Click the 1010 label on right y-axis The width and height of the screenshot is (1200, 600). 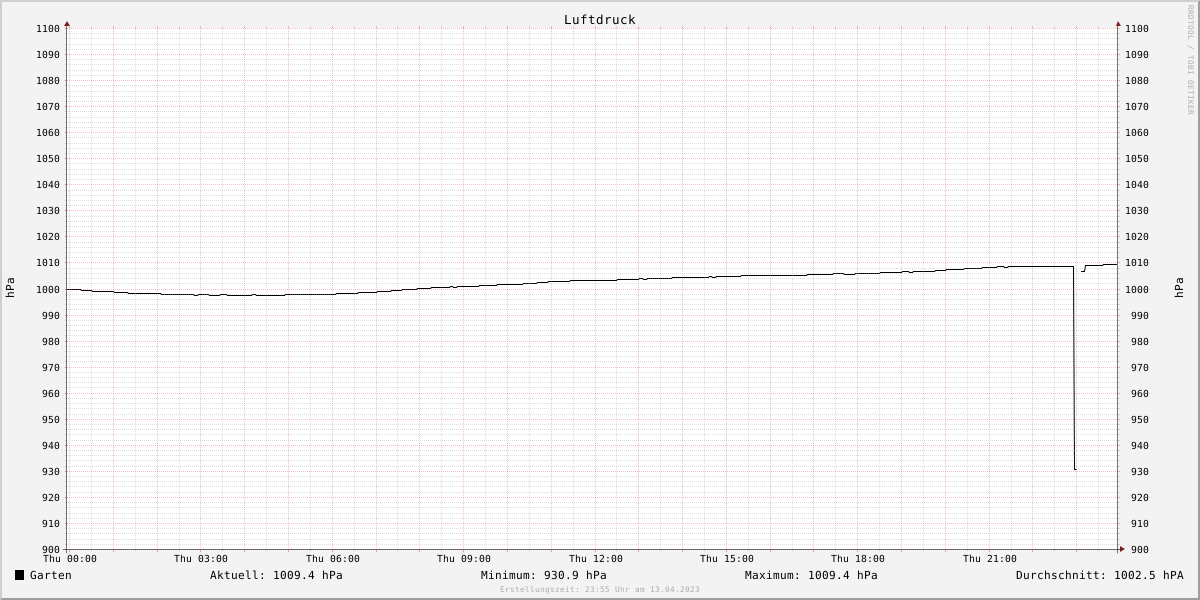pos(1137,263)
